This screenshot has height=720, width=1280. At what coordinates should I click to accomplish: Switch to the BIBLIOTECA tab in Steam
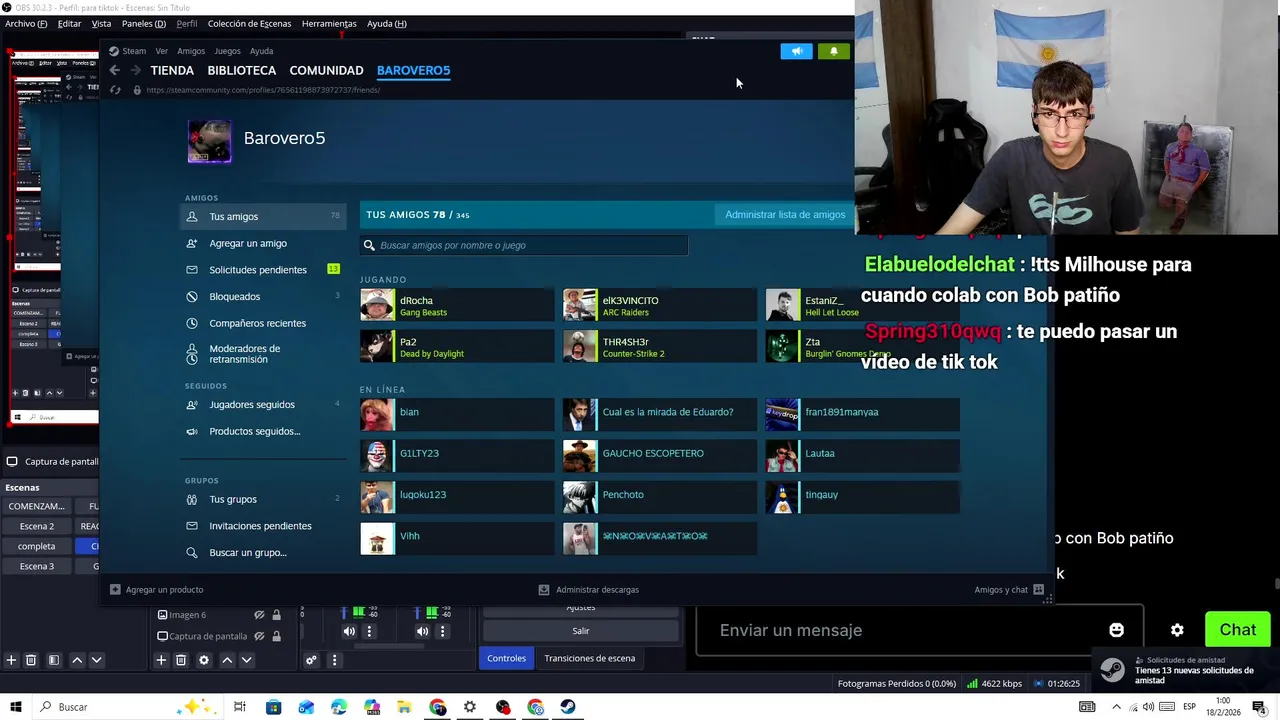coord(242,70)
